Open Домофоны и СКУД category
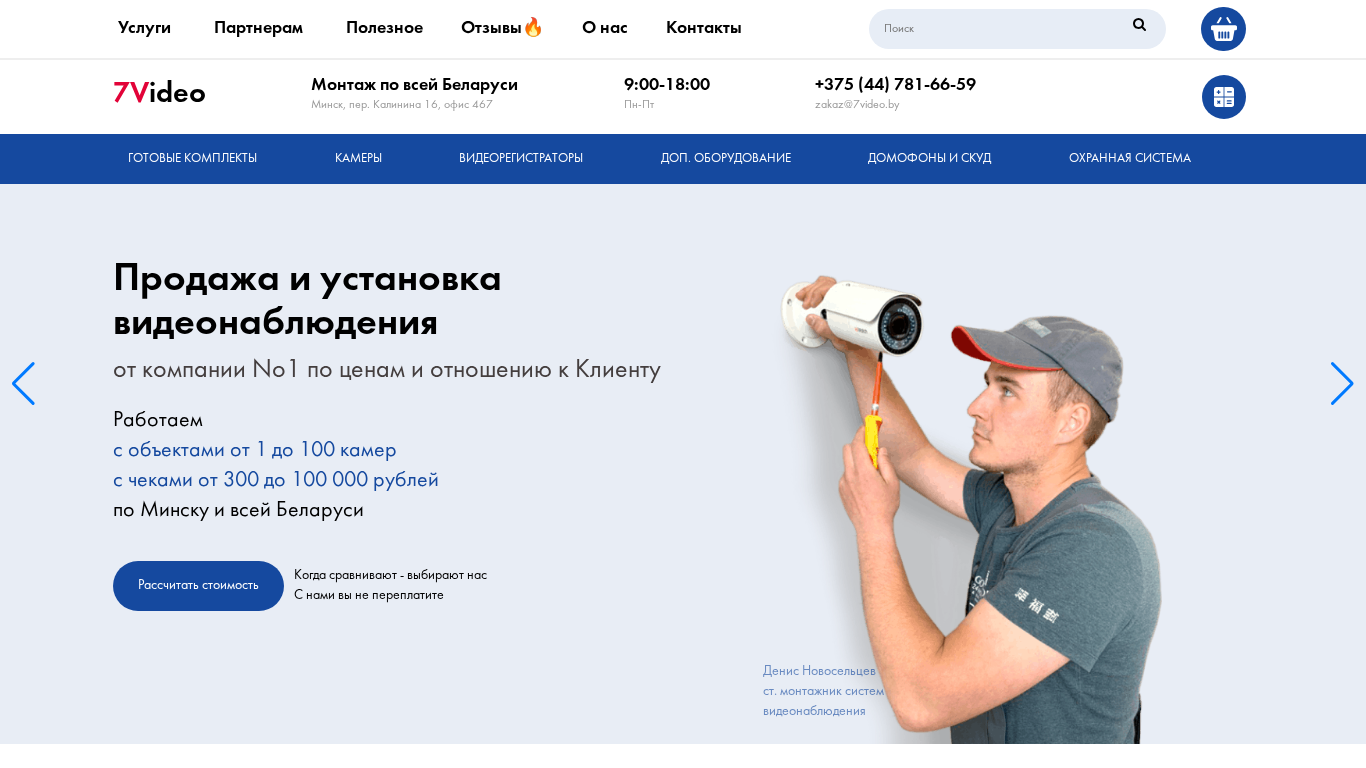1366x768 pixels. pos(929,158)
